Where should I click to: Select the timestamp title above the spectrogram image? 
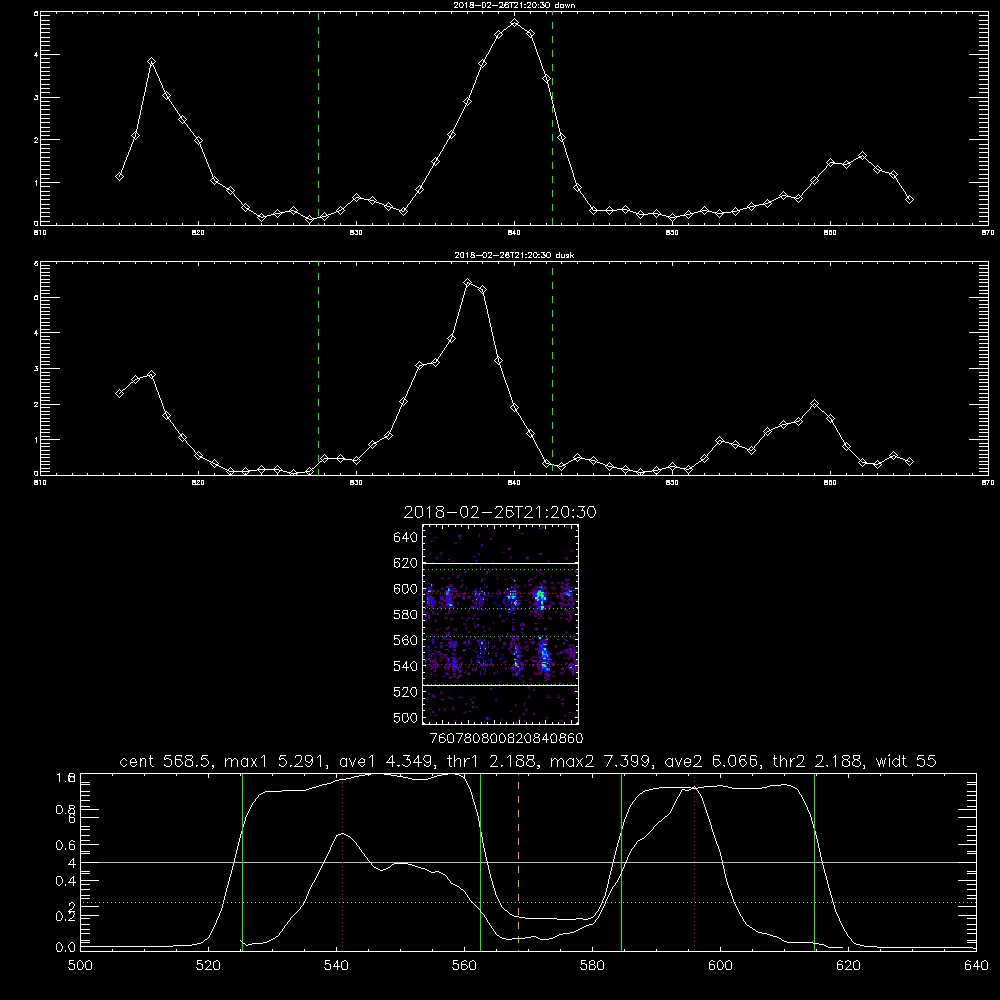click(500, 512)
